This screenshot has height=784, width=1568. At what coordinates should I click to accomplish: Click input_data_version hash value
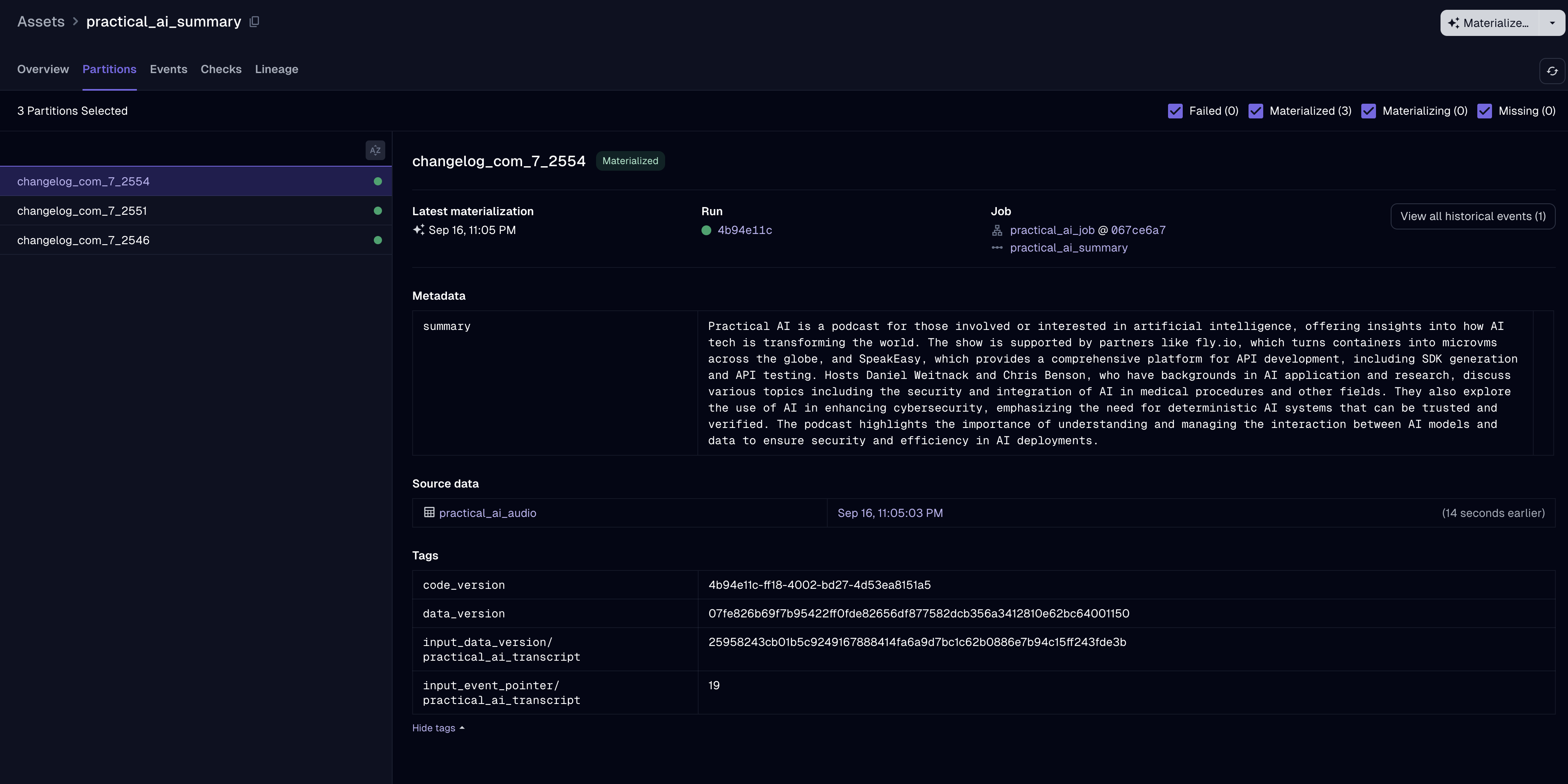click(917, 642)
